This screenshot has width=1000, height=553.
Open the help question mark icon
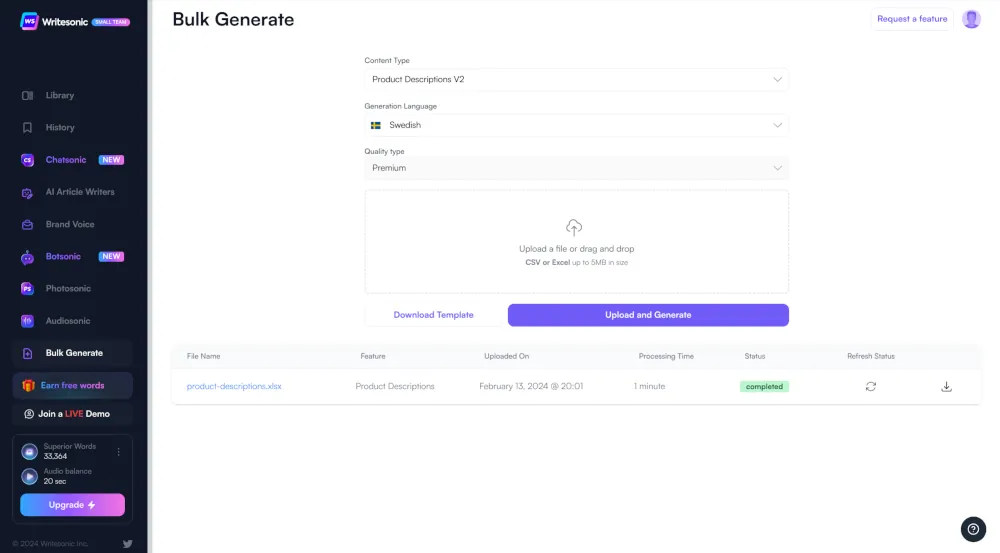pyautogui.click(x=973, y=530)
